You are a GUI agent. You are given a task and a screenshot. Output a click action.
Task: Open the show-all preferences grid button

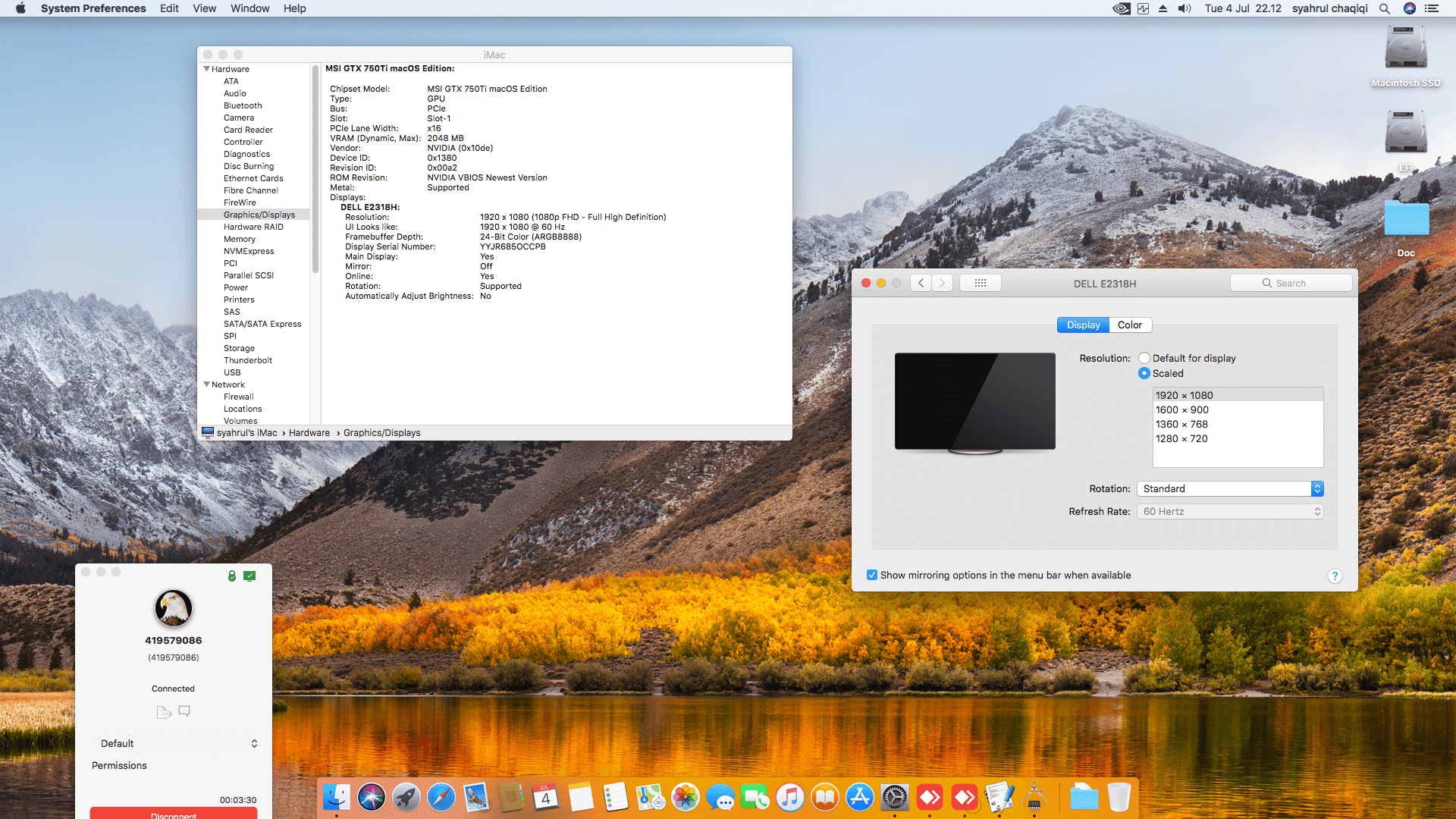pos(980,283)
